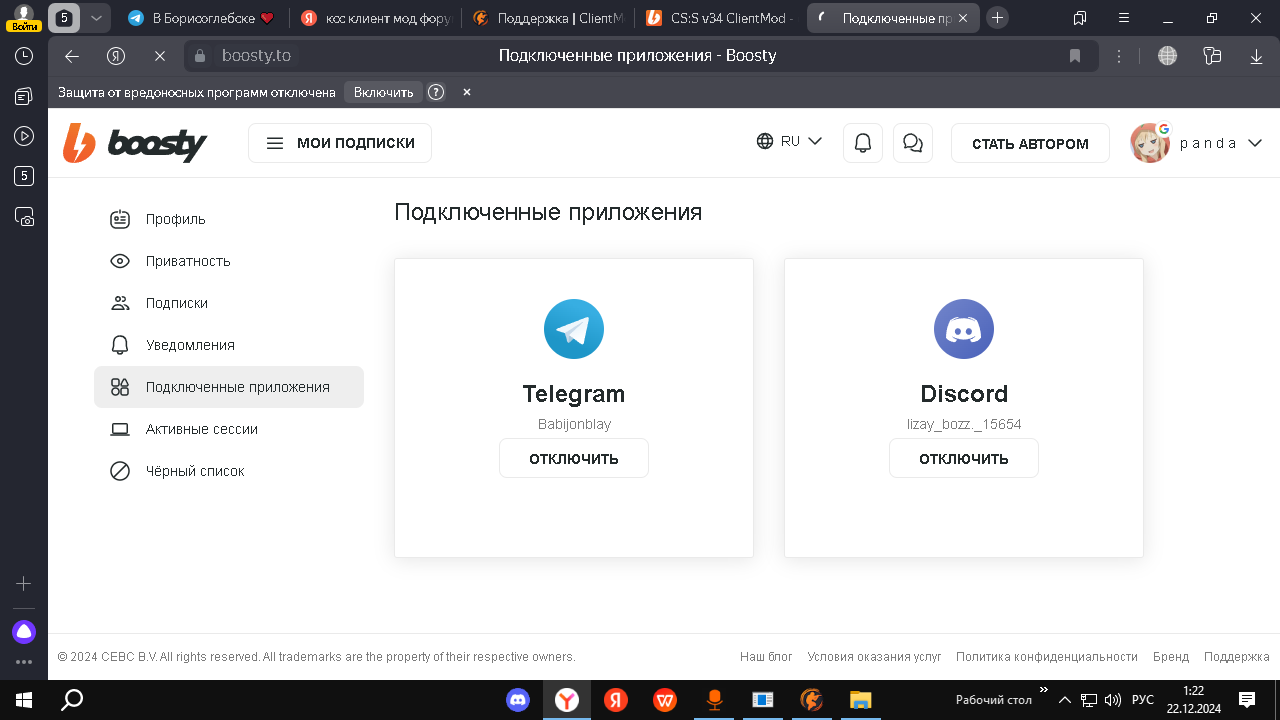Open Активные сессии in the sidebar
The image size is (1280, 720).
tap(201, 429)
